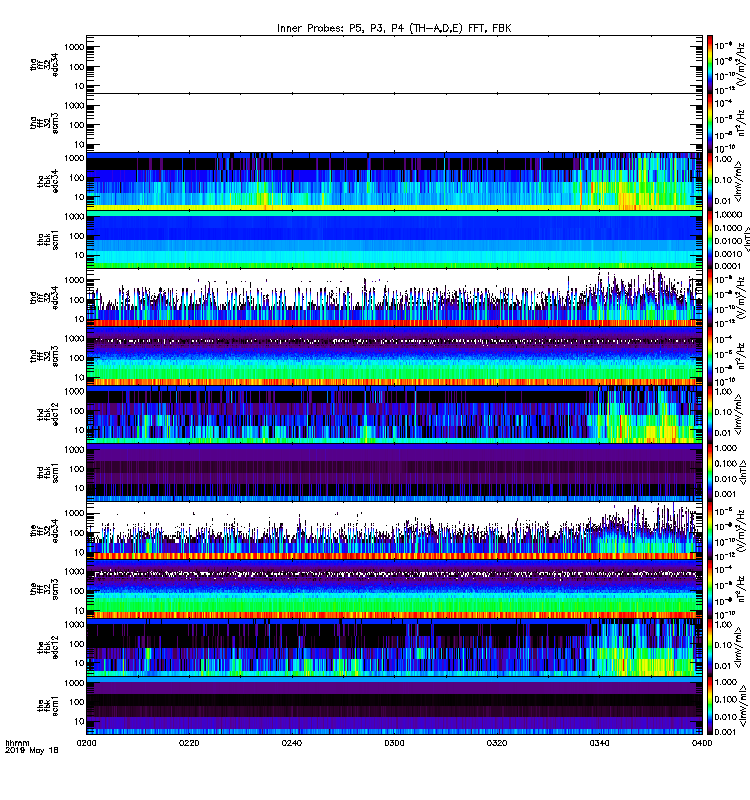Select the 'thd fbk scm1' panel label
Image resolution: width=750 pixels, height=800 pixels.
48,472
